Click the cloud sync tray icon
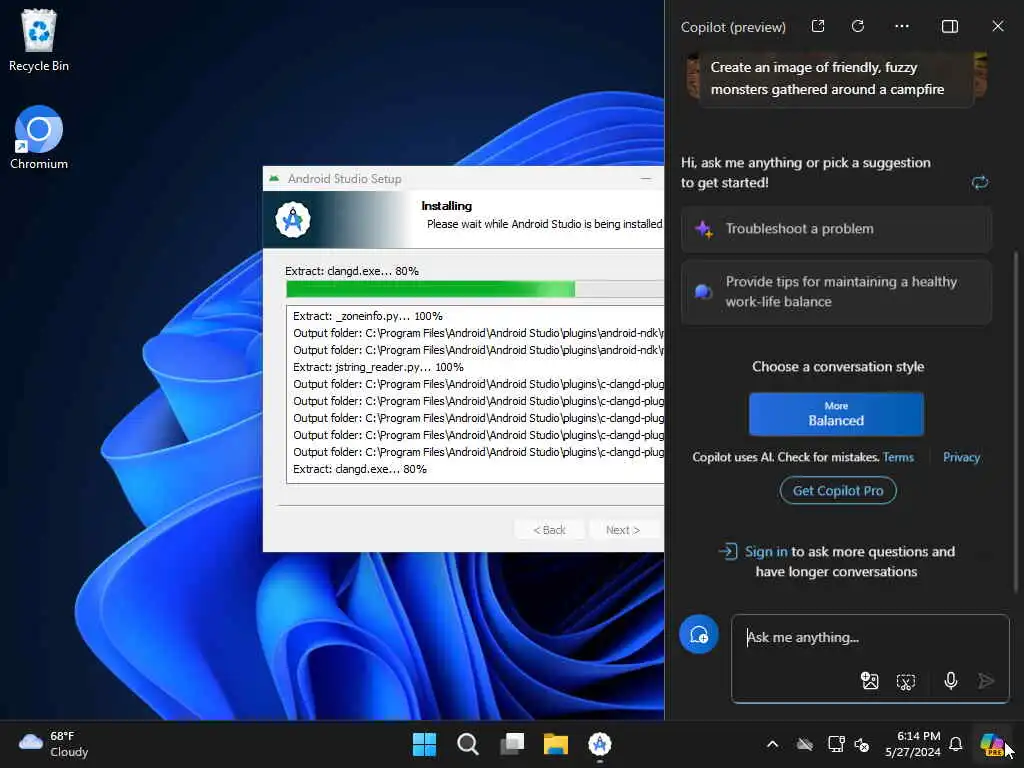 click(x=805, y=744)
